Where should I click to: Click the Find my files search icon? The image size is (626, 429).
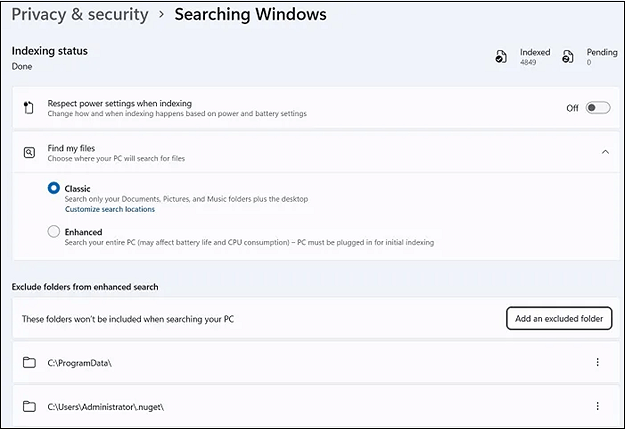click(29, 153)
